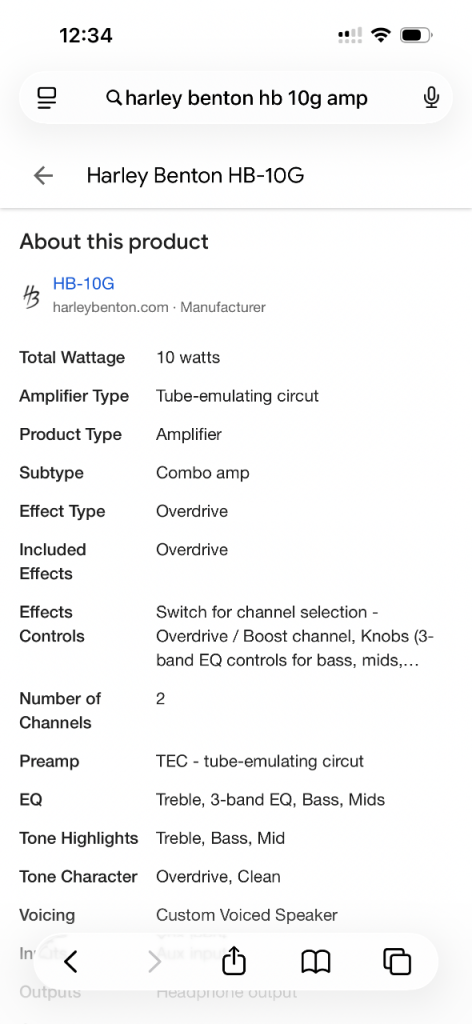The image size is (472, 1024).
Task: Tap the Harley Benton HB-10G page title
Action: click(195, 175)
